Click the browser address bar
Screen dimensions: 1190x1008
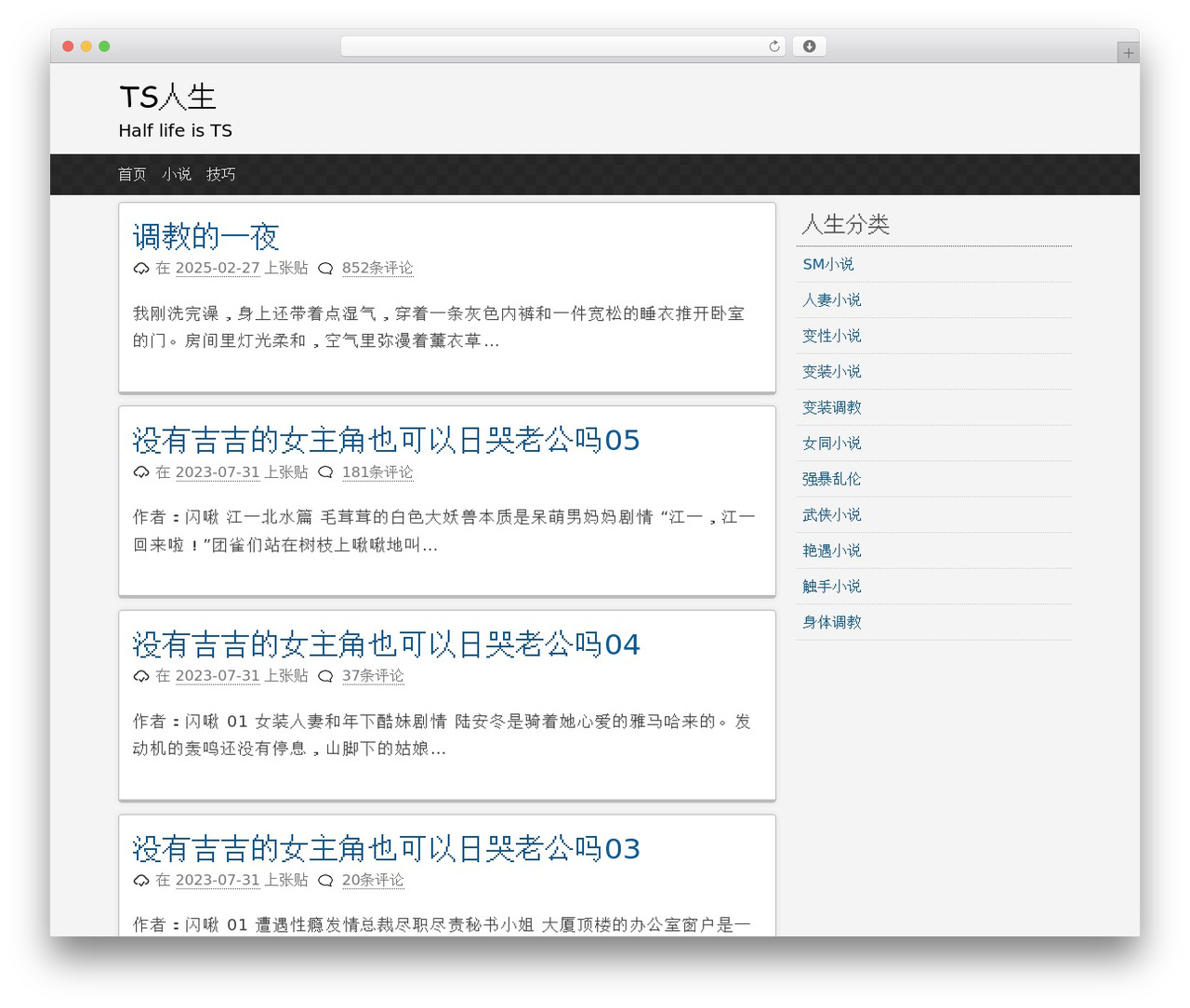tap(562, 46)
